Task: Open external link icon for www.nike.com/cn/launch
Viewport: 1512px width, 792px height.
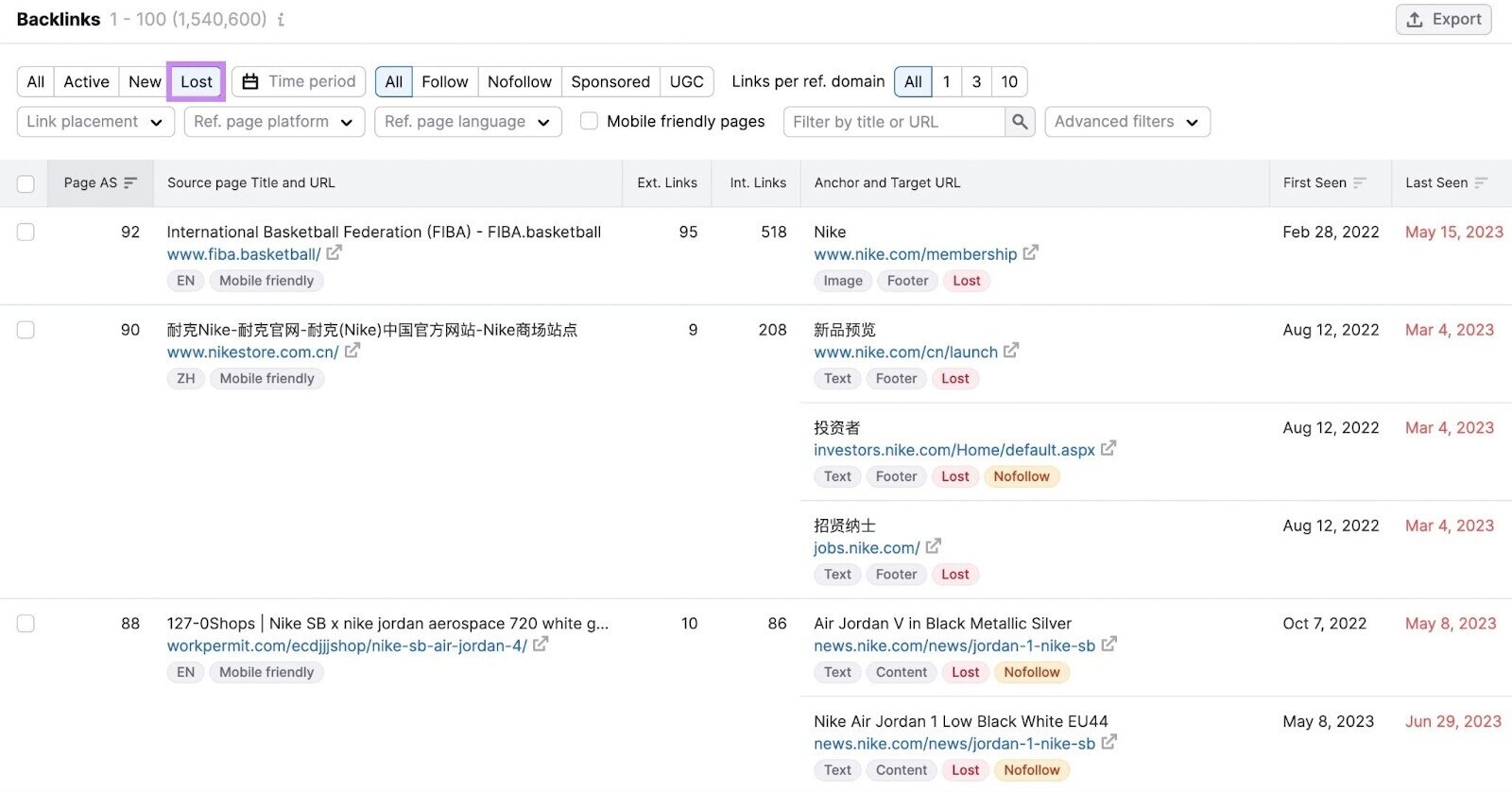Action: tap(1011, 351)
